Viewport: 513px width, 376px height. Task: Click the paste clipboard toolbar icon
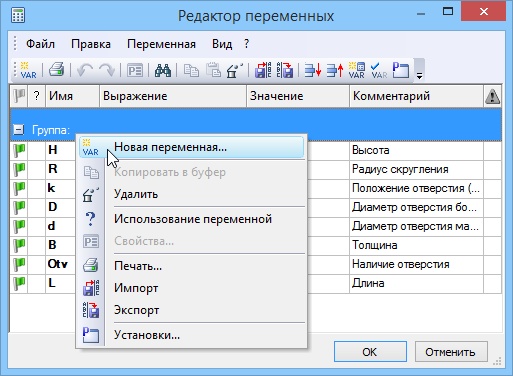pos(213,70)
